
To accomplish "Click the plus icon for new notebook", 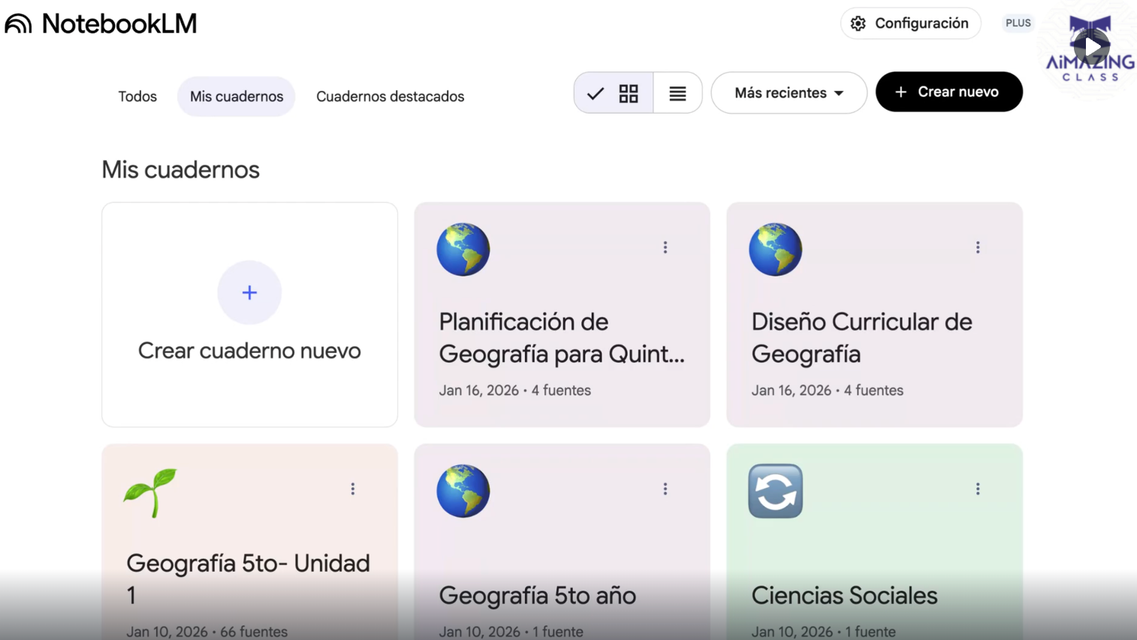I will coord(249,292).
